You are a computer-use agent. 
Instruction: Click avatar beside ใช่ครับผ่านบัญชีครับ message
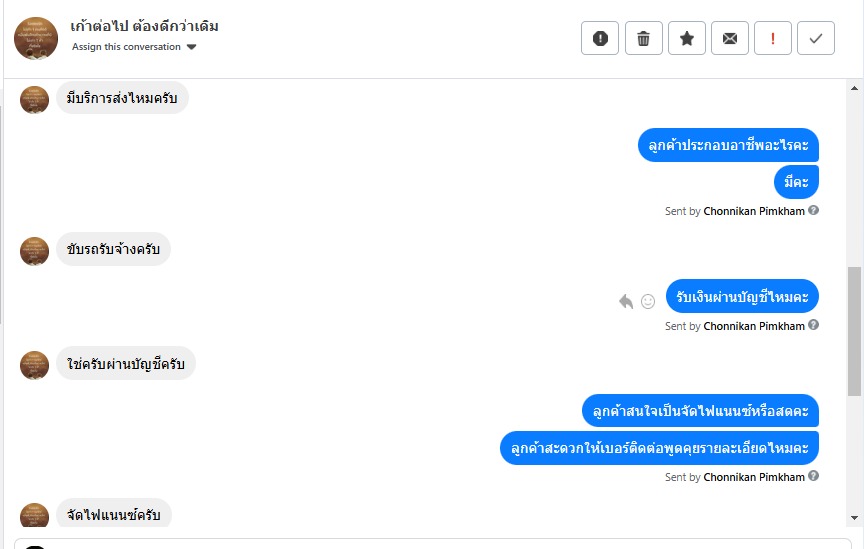pos(34,365)
